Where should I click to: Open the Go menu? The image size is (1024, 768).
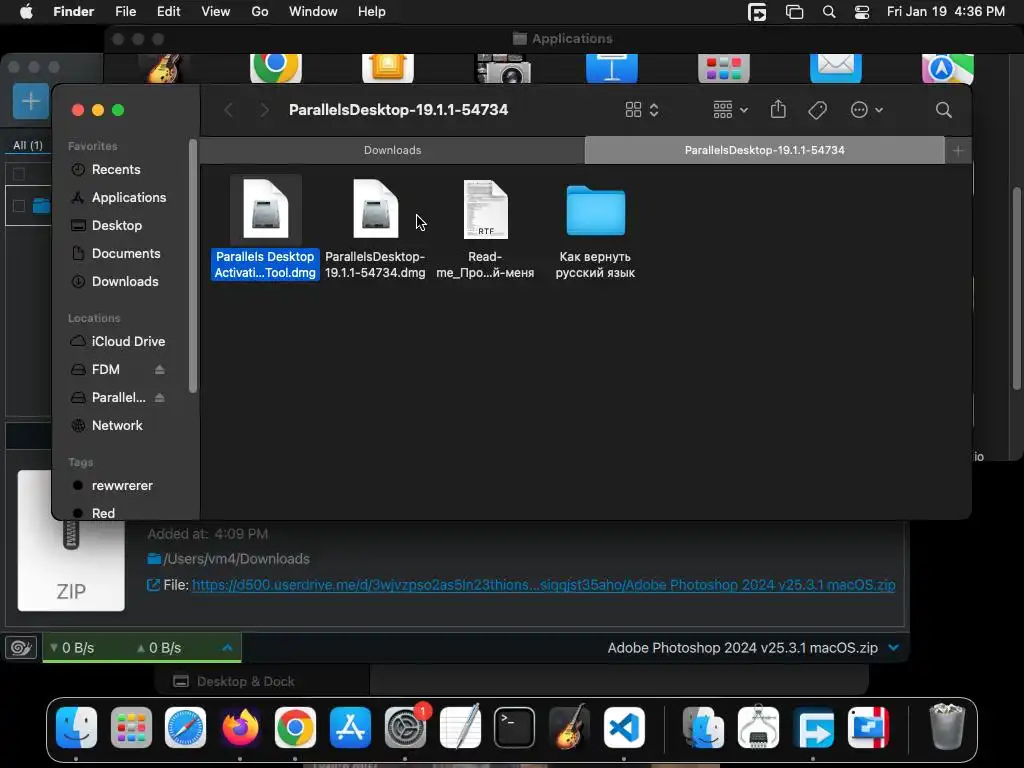click(260, 12)
